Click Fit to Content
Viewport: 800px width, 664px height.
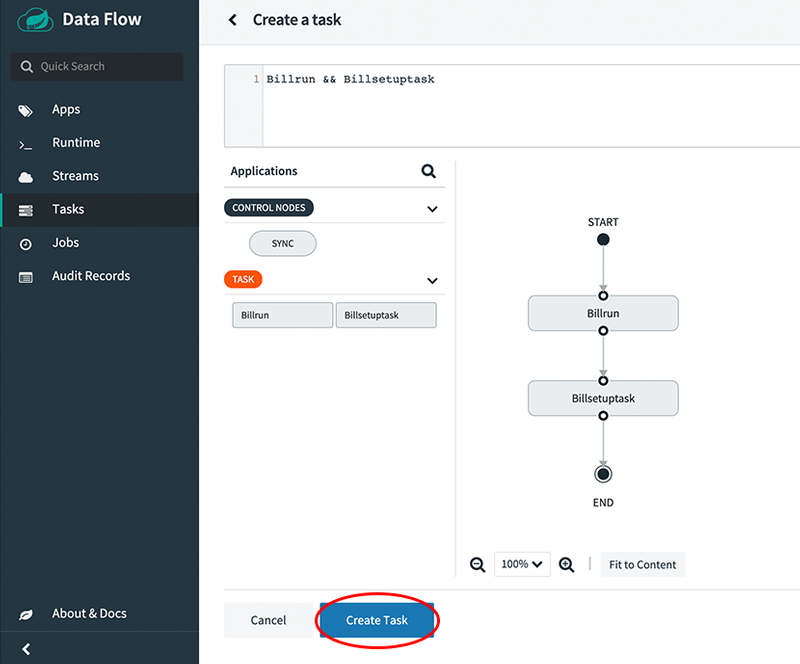pos(642,564)
